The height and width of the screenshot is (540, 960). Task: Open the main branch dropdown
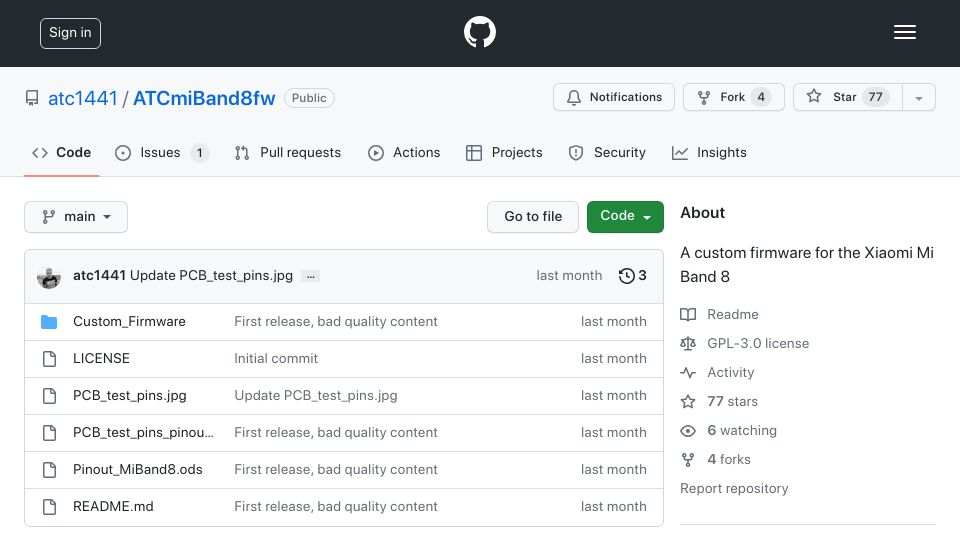(76, 217)
